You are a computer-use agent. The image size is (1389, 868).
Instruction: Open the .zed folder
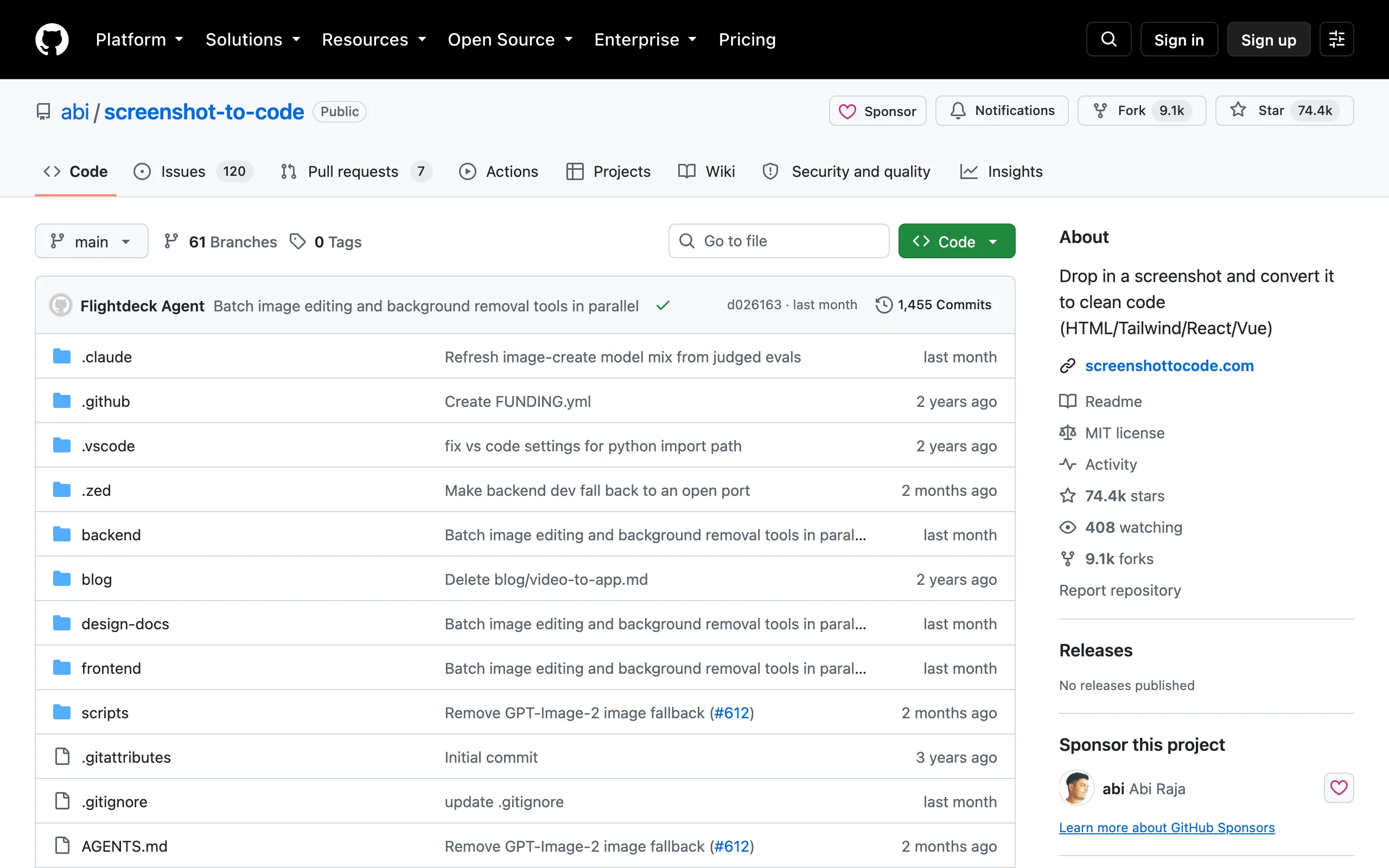[x=96, y=490]
